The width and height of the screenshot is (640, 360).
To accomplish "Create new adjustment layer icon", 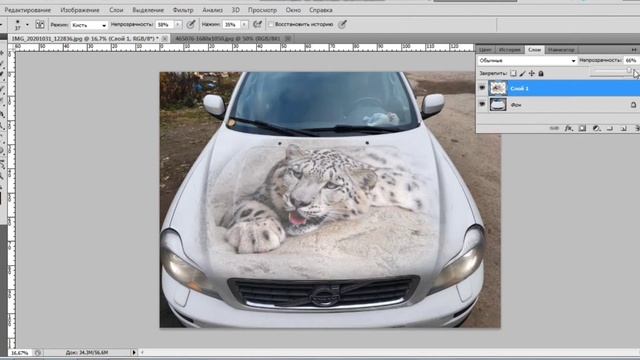I will (596, 128).
